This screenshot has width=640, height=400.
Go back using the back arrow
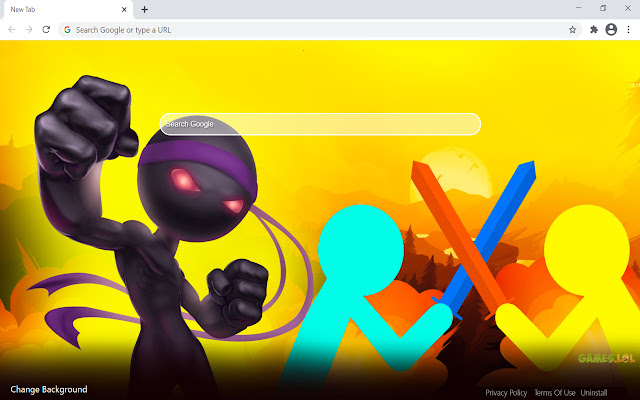(11, 30)
